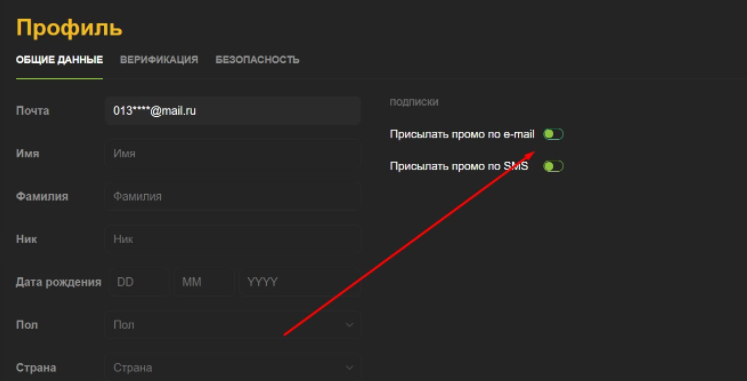Select the MM birth month field
This screenshot has width=747, height=381.
click(x=204, y=282)
